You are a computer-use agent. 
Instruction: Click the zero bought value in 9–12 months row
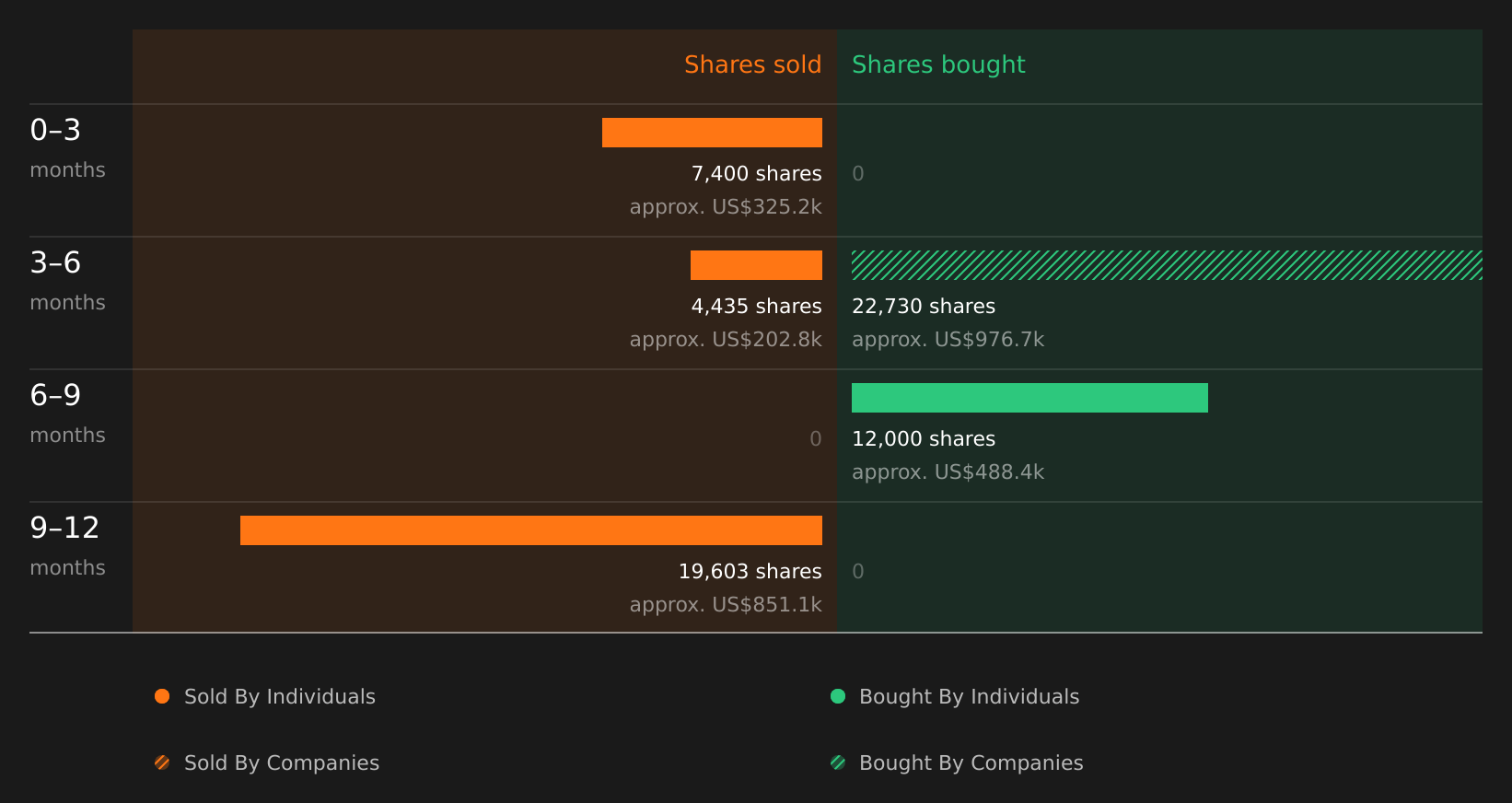point(858,572)
